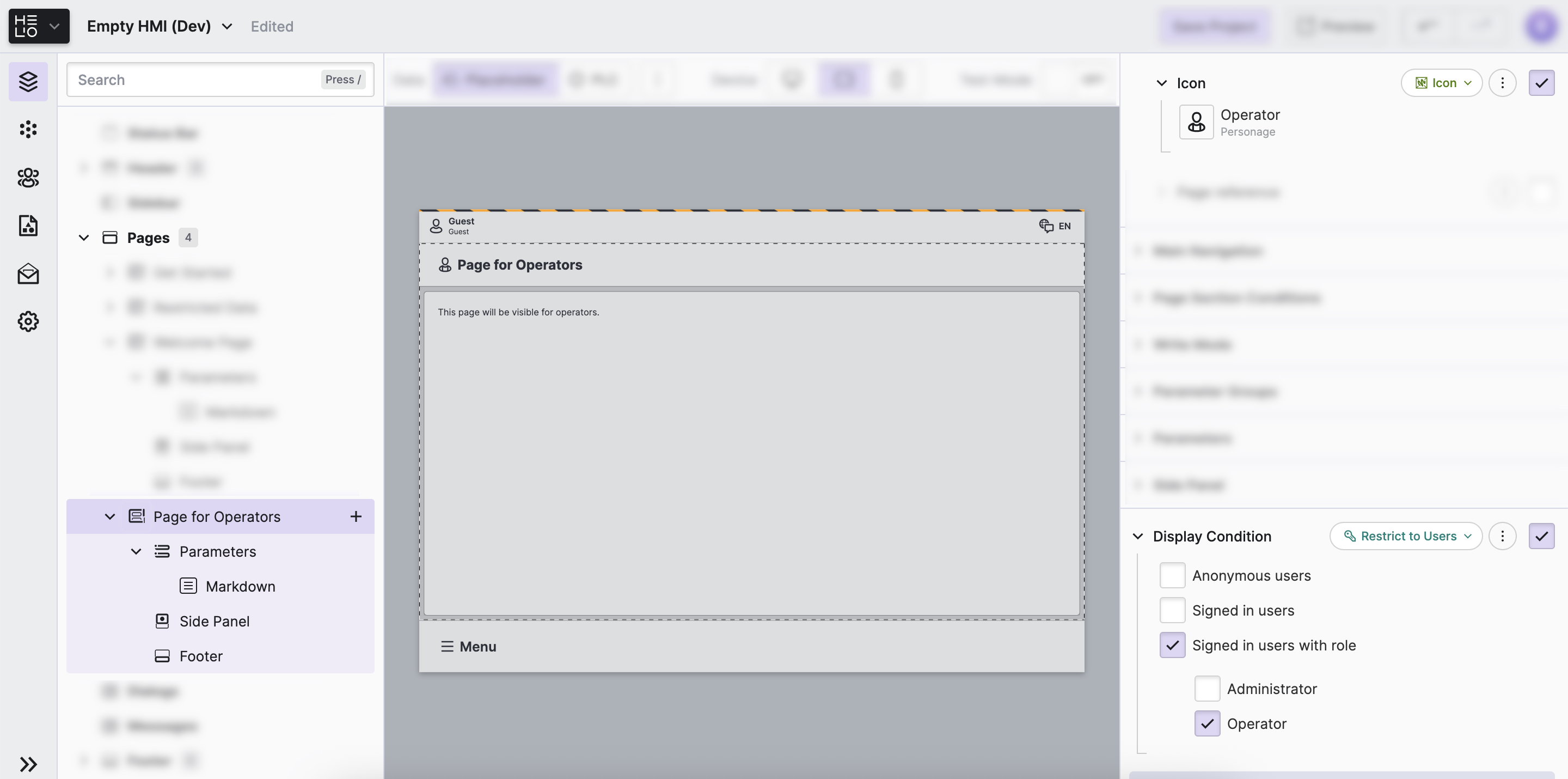Collapse the Pages tree section

(84, 238)
